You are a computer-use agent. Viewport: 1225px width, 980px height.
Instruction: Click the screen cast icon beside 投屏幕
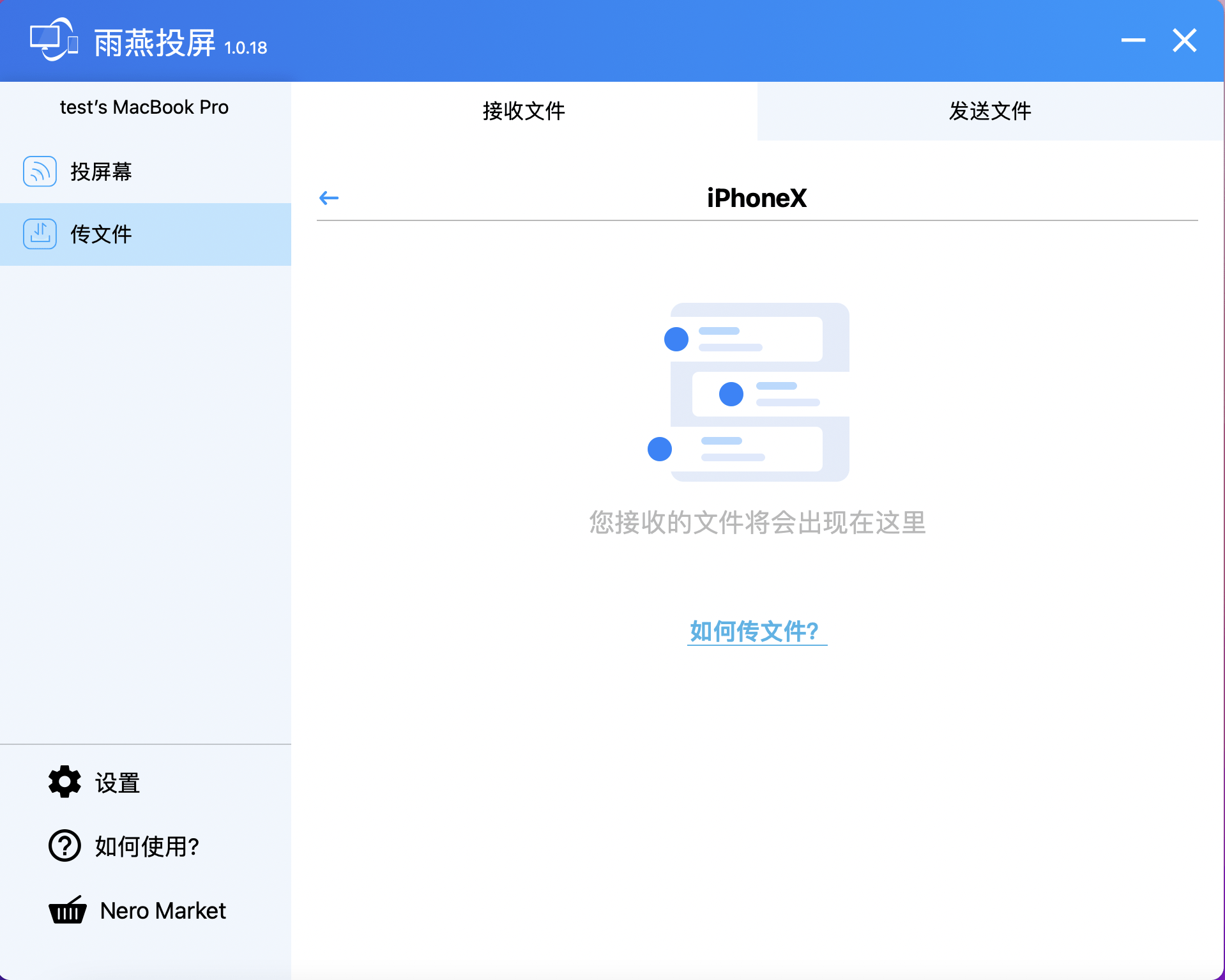point(40,171)
